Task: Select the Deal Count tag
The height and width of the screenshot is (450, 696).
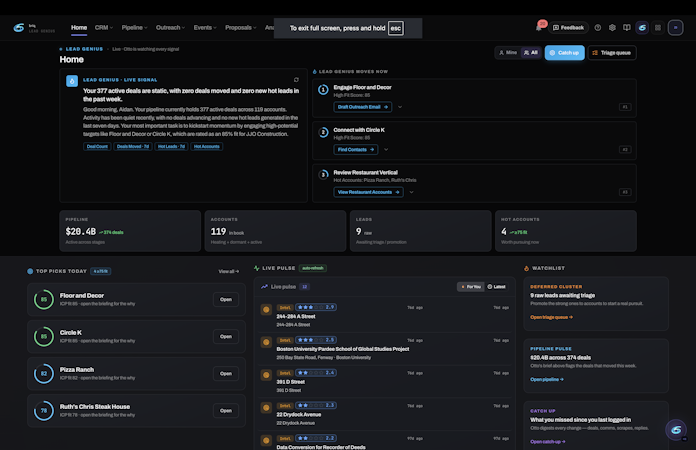Action: (97, 146)
